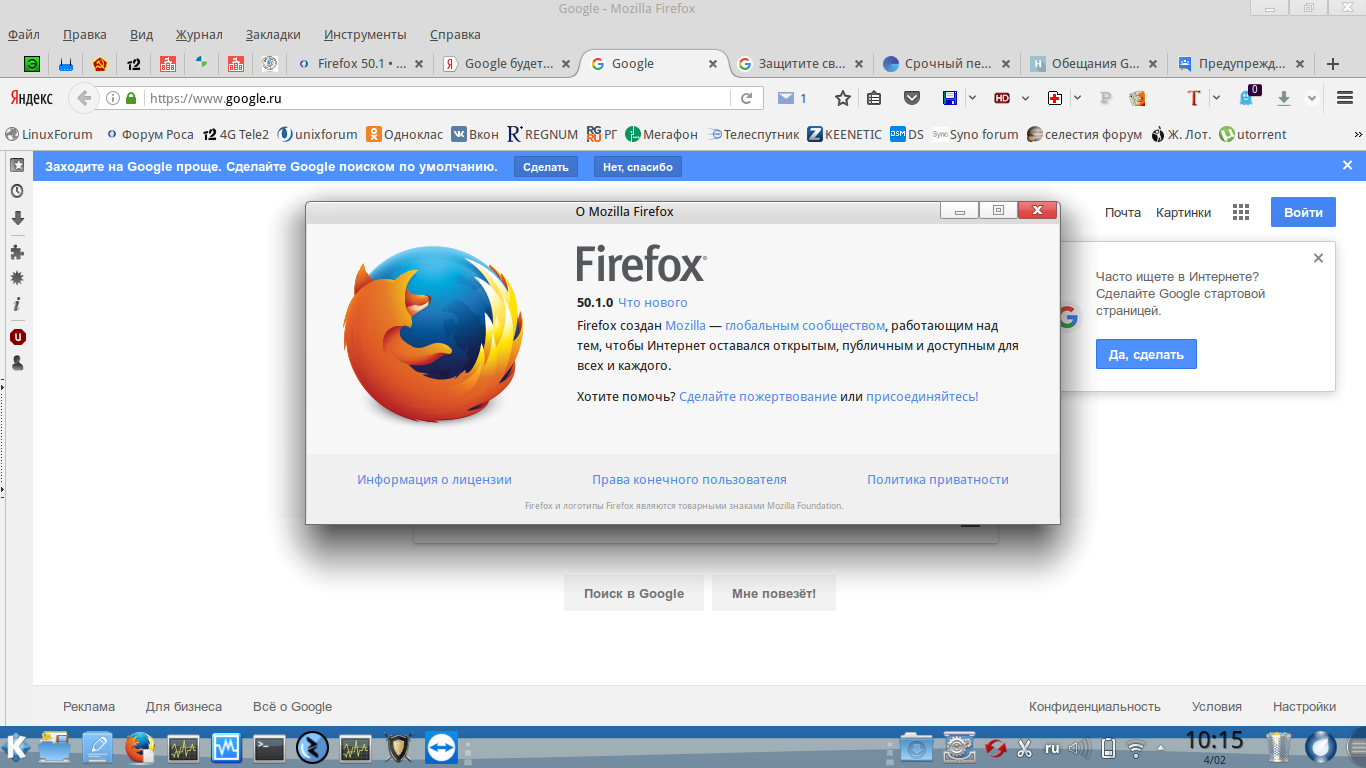Open the Мегафон bookmark
The height and width of the screenshot is (768, 1366).
tap(662, 134)
